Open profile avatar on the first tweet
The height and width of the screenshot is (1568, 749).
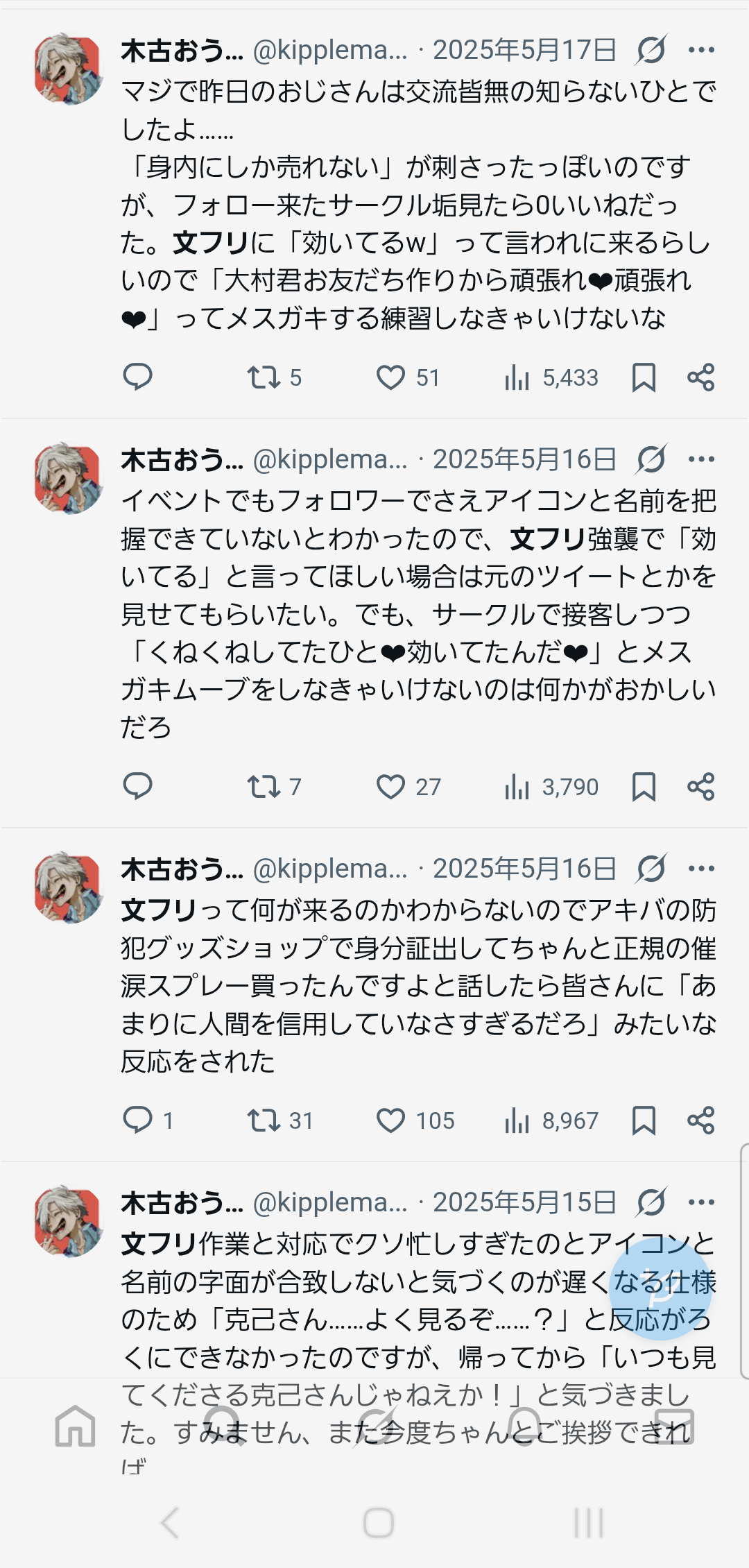68,69
